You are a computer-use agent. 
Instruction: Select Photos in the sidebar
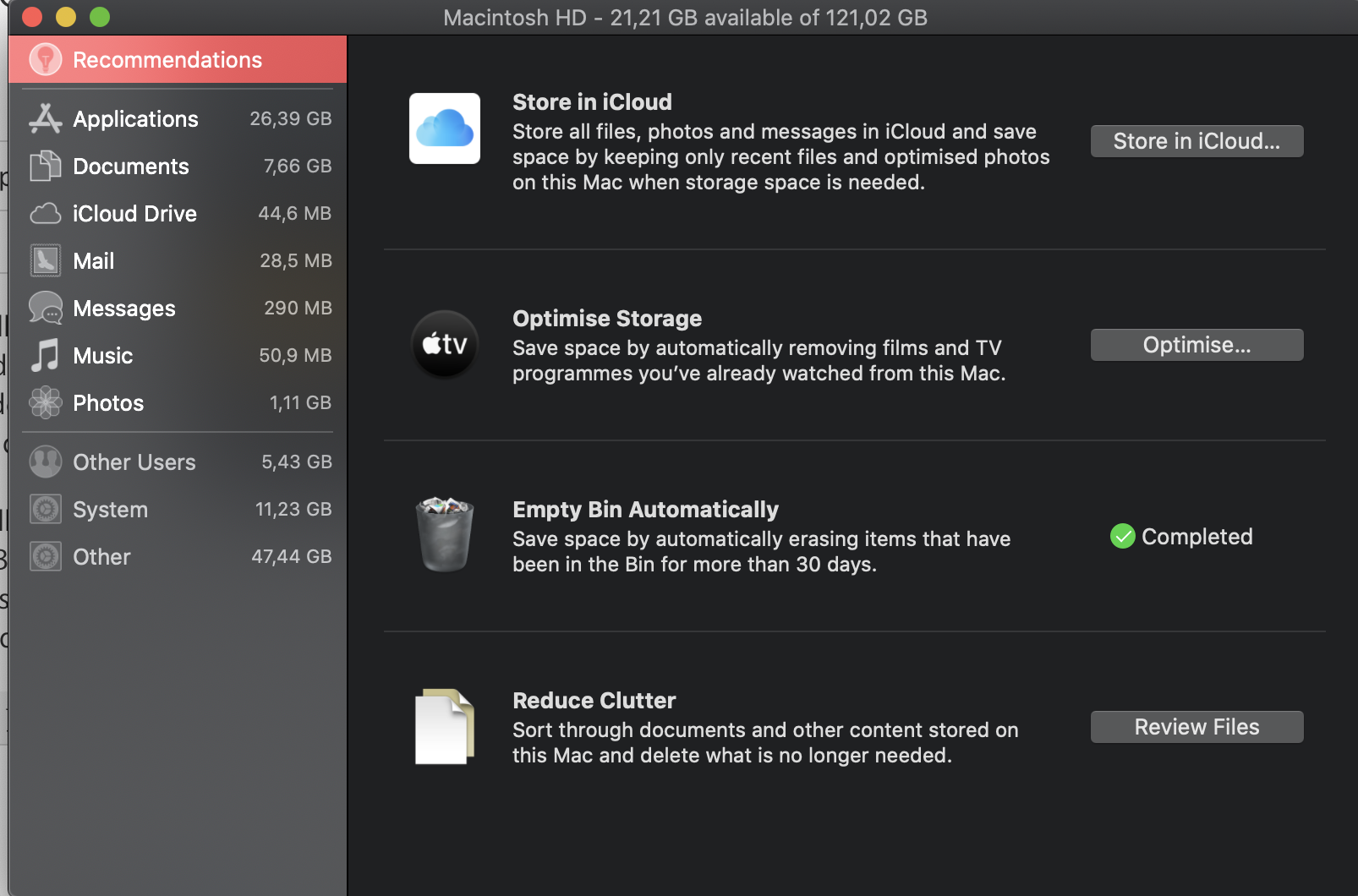pos(178,402)
